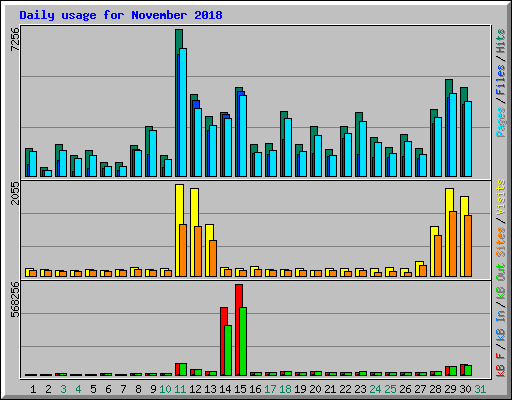
Task: Click green day number 4 on x-axis
Action: click(x=78, y=389)
